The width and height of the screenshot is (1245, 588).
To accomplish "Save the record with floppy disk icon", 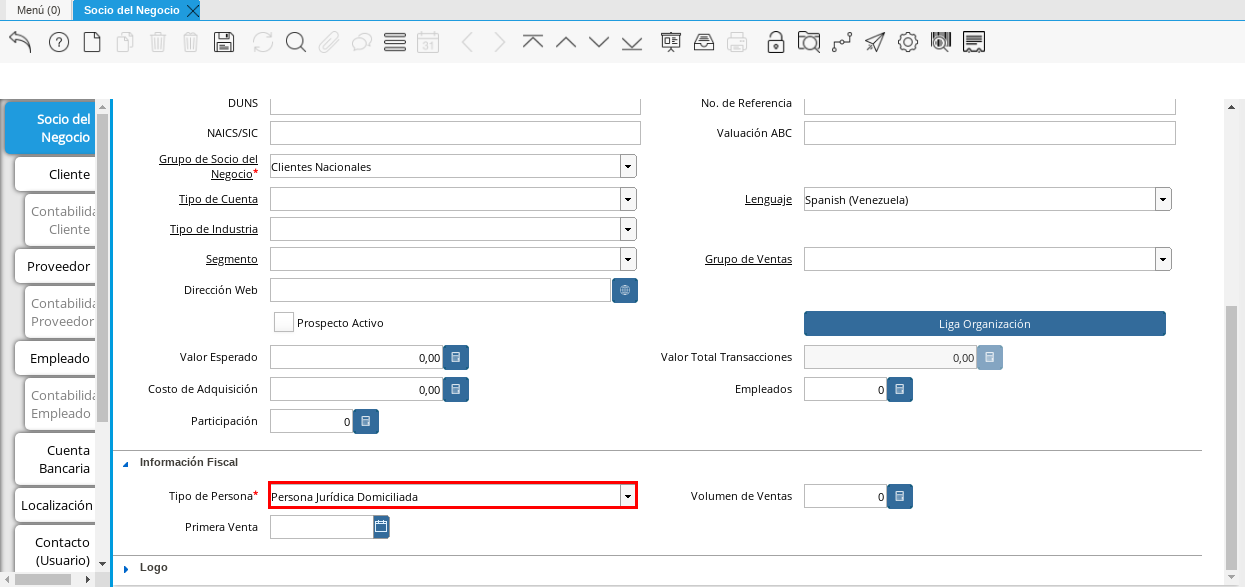I will pyautogui.click(x=224, y=42).
